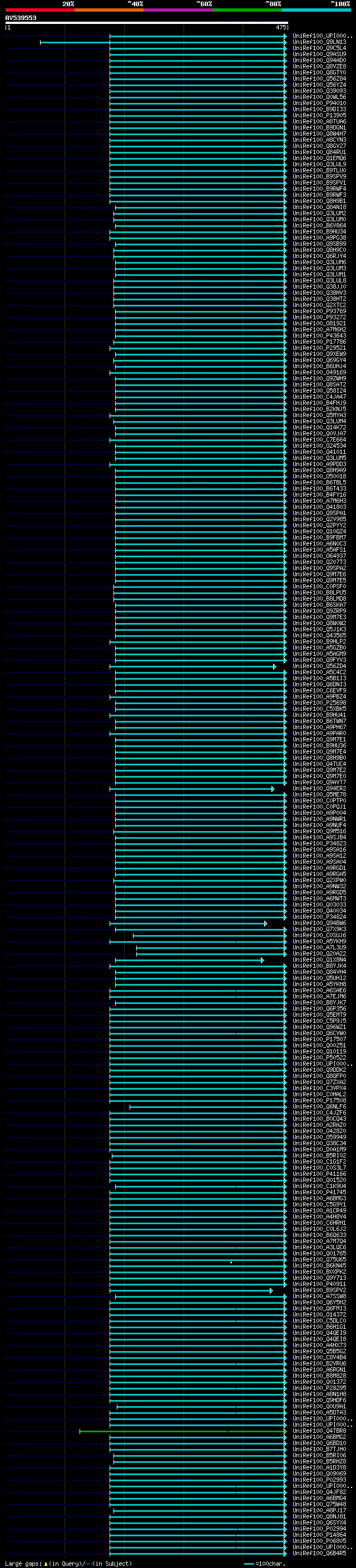Select the label UniRef100_Q2XPW0
The height and width of the screenshot is (1568, 356).
pyautogui.click(x=319, y=880)
